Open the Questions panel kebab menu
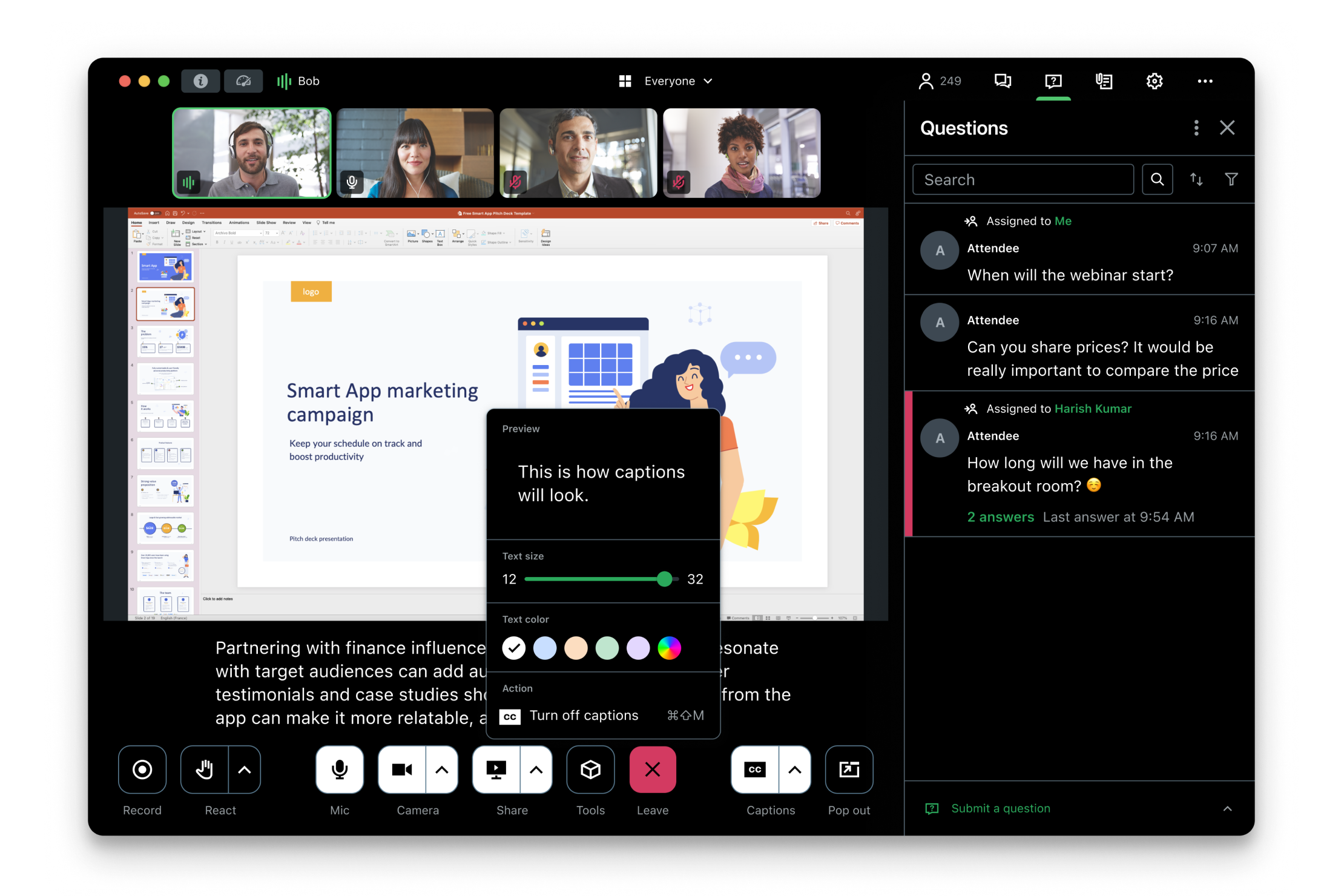The height and width of the screenshot is (896, 1344). tap(1196, 128)
